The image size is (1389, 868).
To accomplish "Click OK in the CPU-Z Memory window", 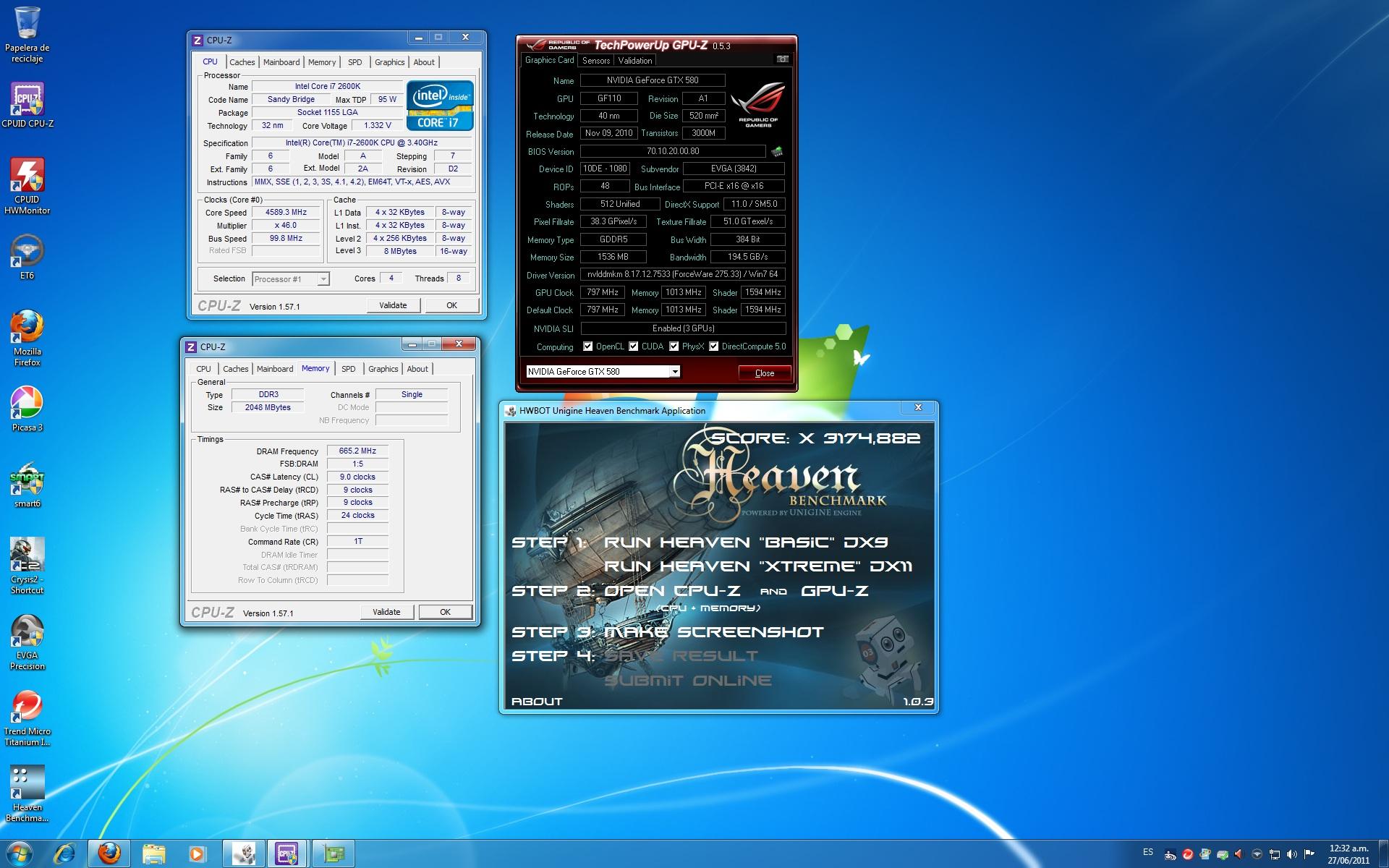I will click(445, 612).
